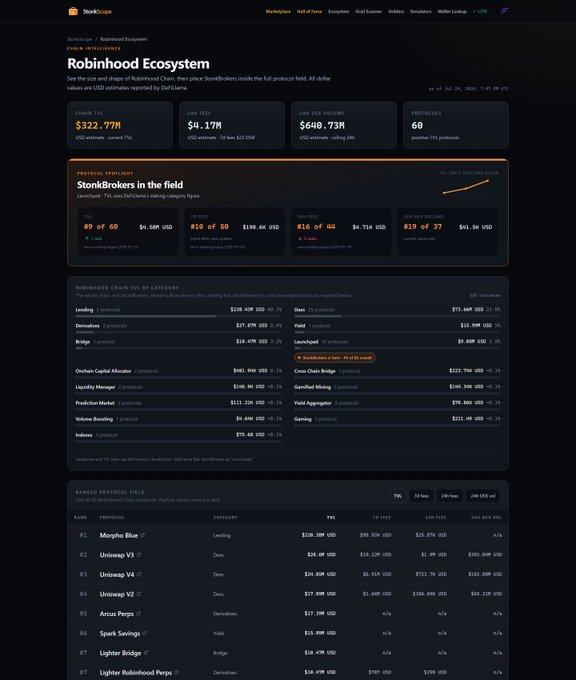Screen dimensions: 576x680
Task: Click the Lending category bar
Action: (179, 316)
